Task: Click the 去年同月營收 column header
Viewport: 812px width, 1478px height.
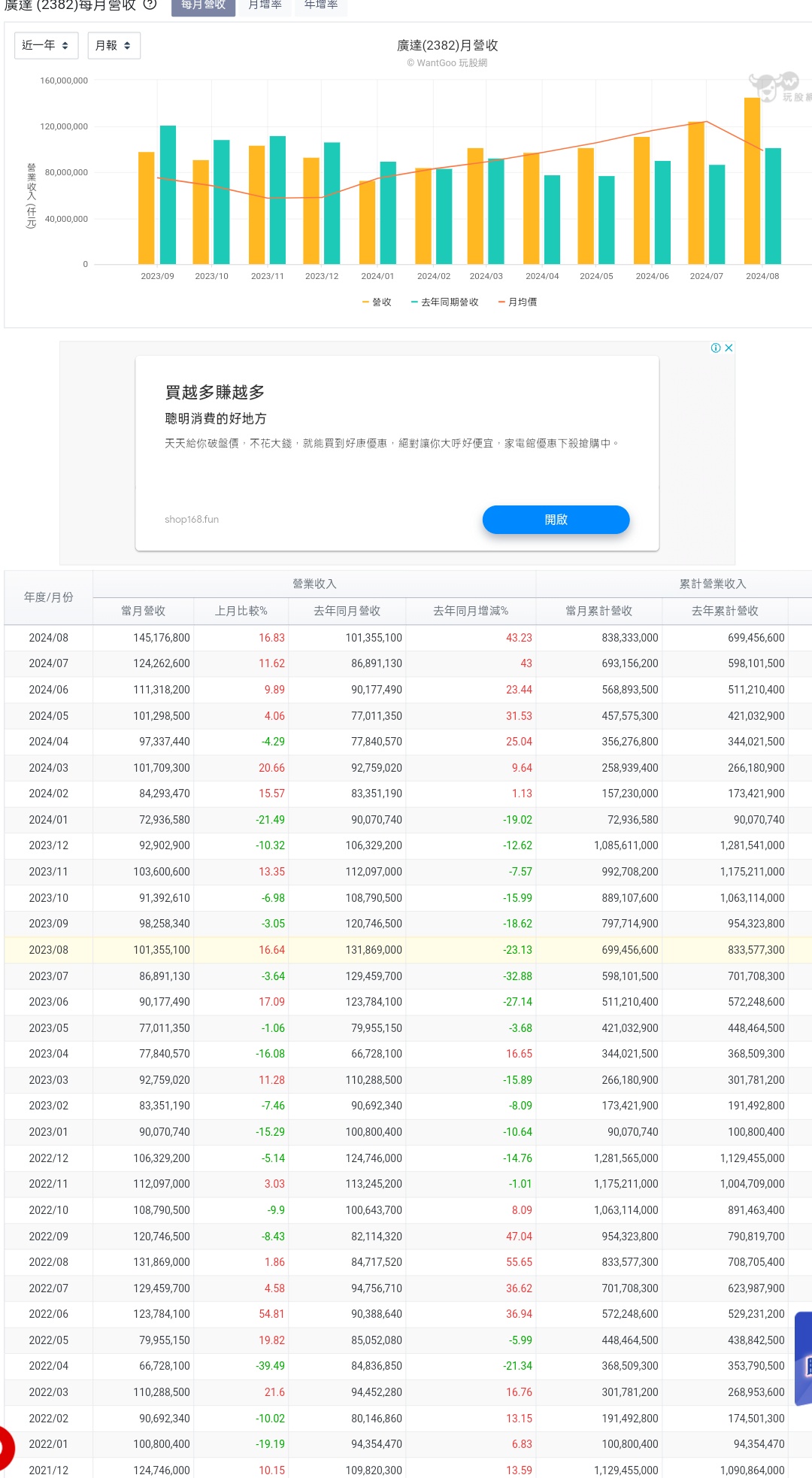Action: 347,611
